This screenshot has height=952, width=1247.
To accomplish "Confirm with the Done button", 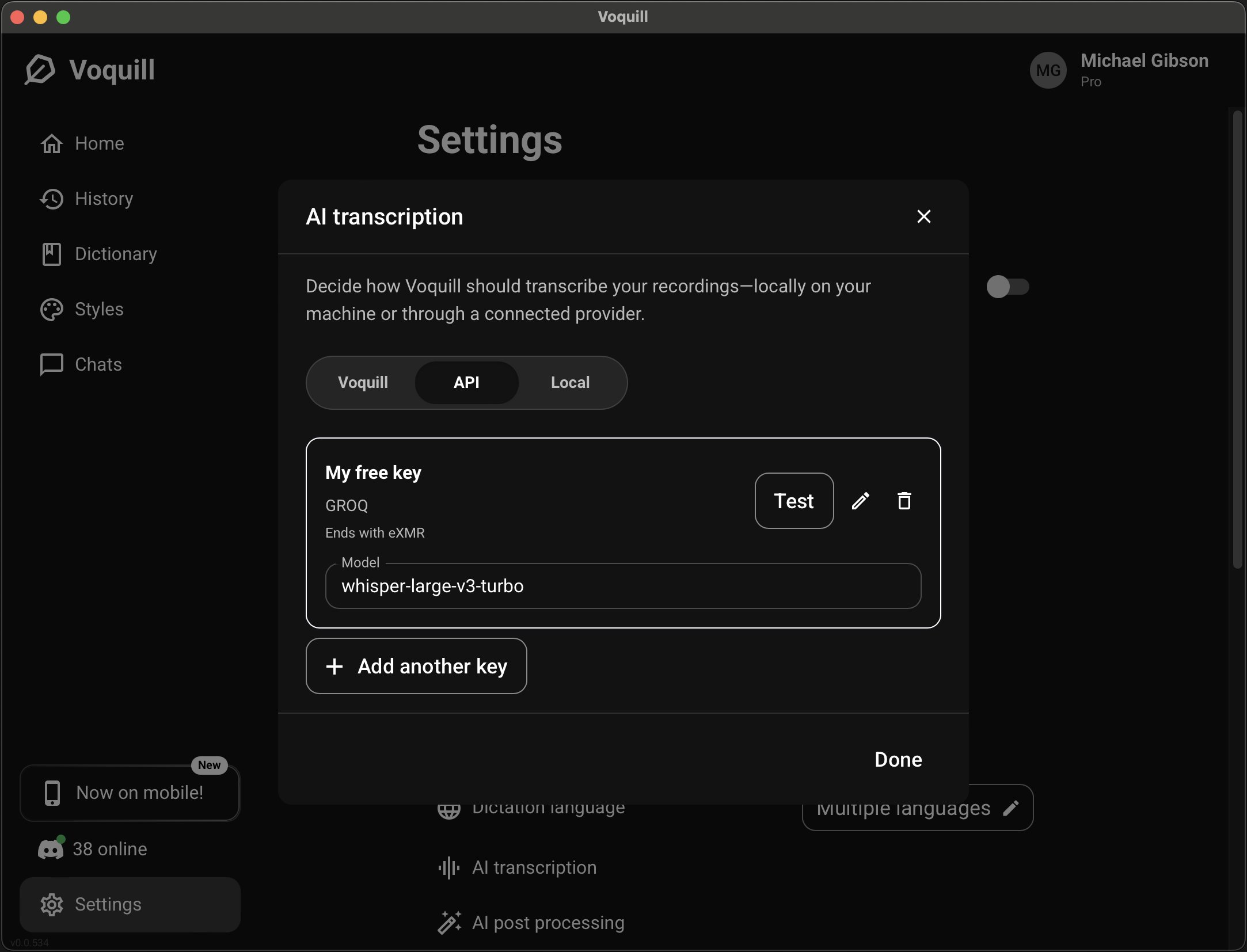I will [896, 759].
